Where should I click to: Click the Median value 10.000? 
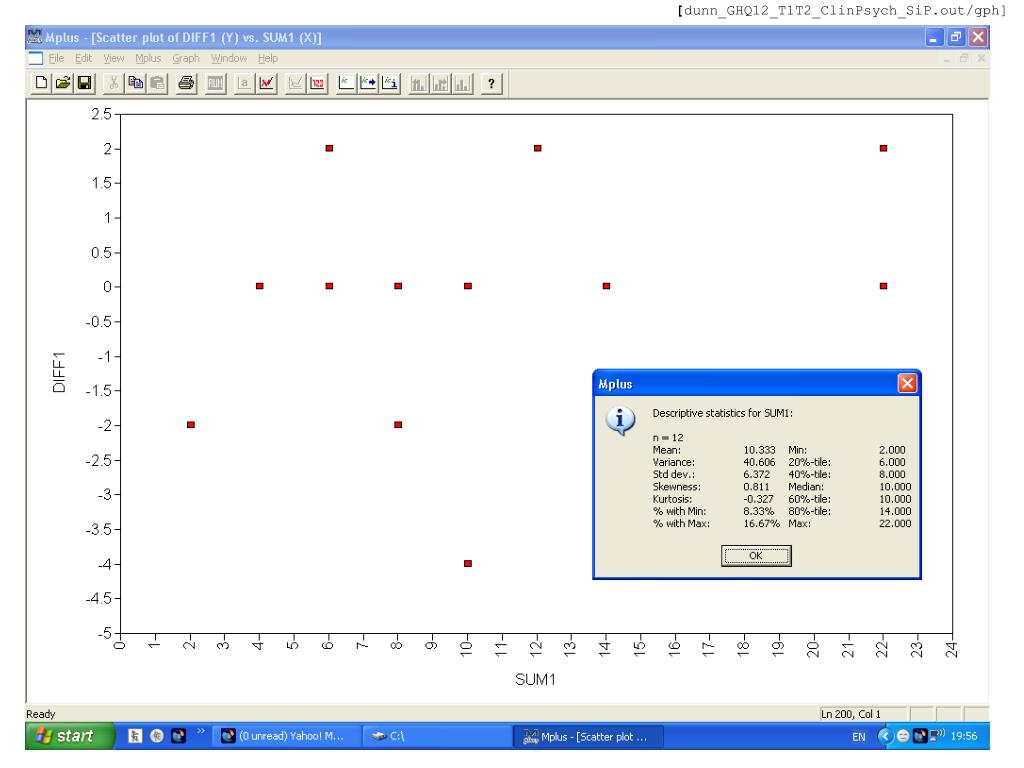[x=895, y=487]
